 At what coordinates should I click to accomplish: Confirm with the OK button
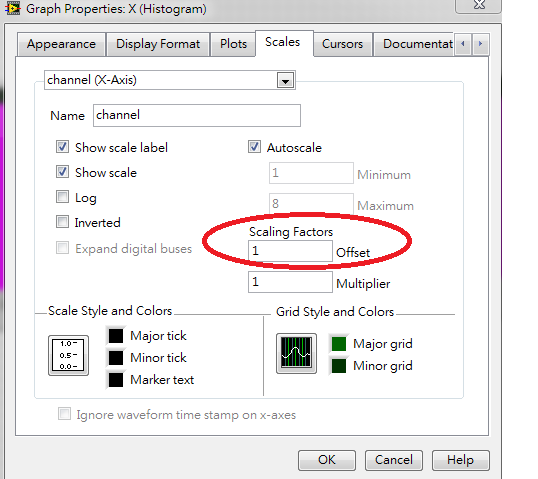[x=327, y=460]
